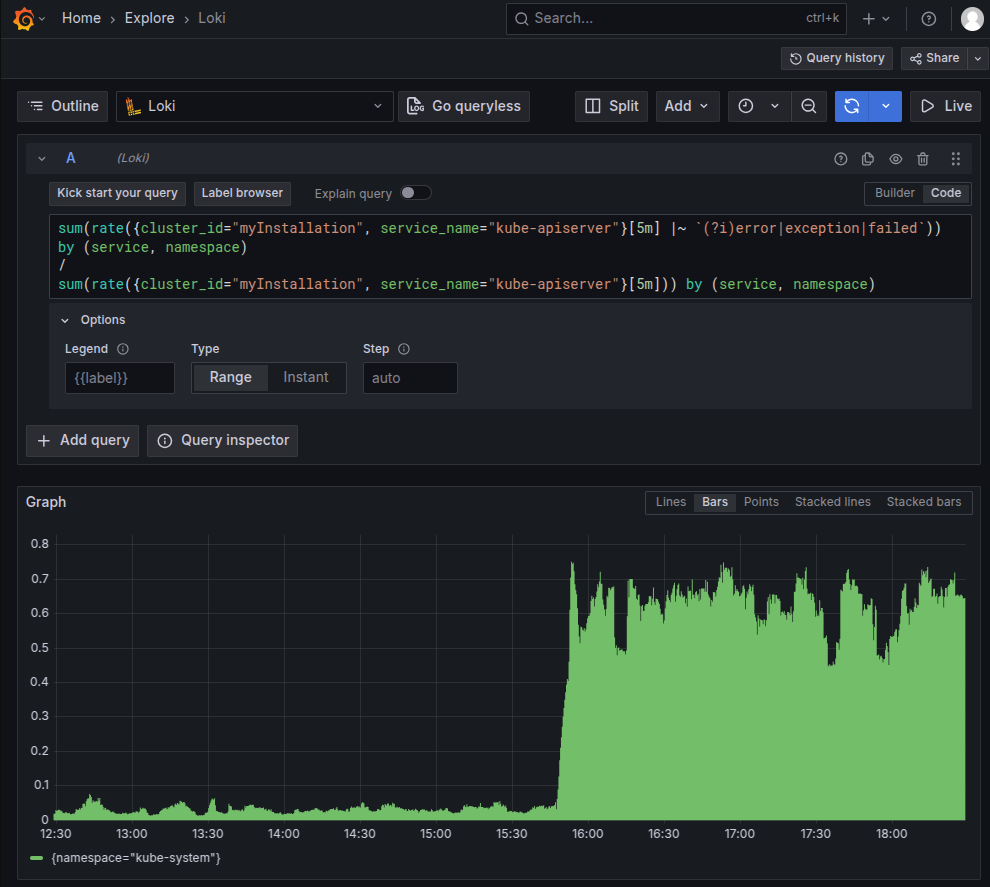Delete query A with the trash icon
The width and height of the screenshot is (990, 887).
pyautogui.click(x=922, y=158)
